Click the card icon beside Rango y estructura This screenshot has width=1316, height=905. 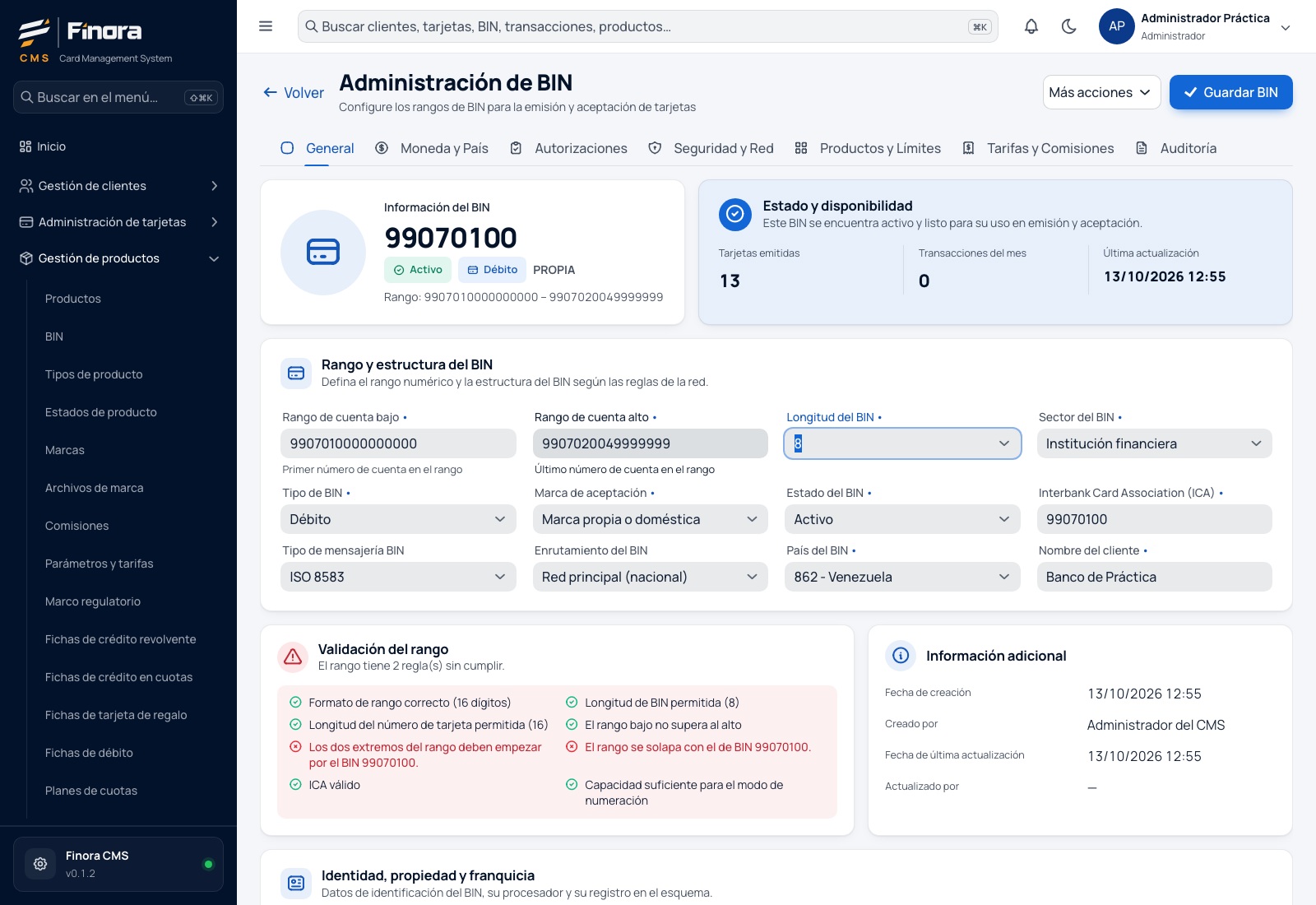296,374
